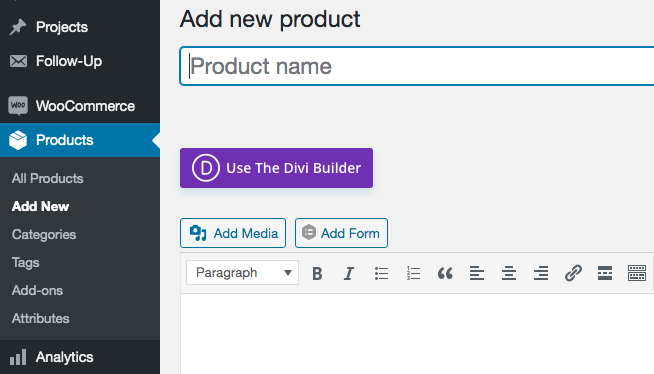Image resolution: width=654 pixels, height=374 pixels.
Task: Toggle the toolbar kitchen sink
Action: [x=637, y=274]
